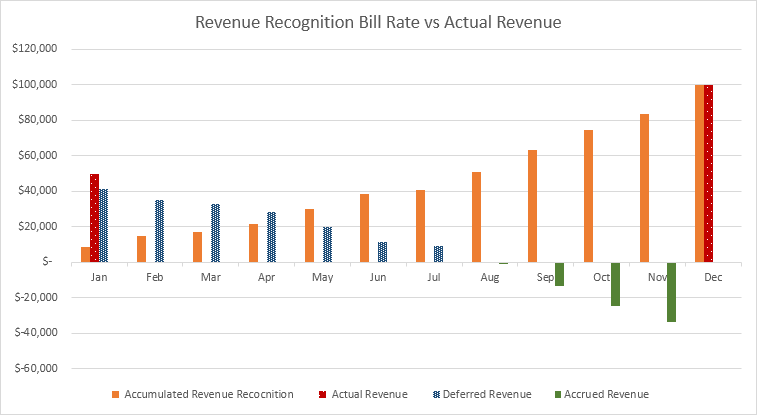757x415 pixels.
Task: Select the Accumulated Revenue Recognition legend label
Action: 208,394
